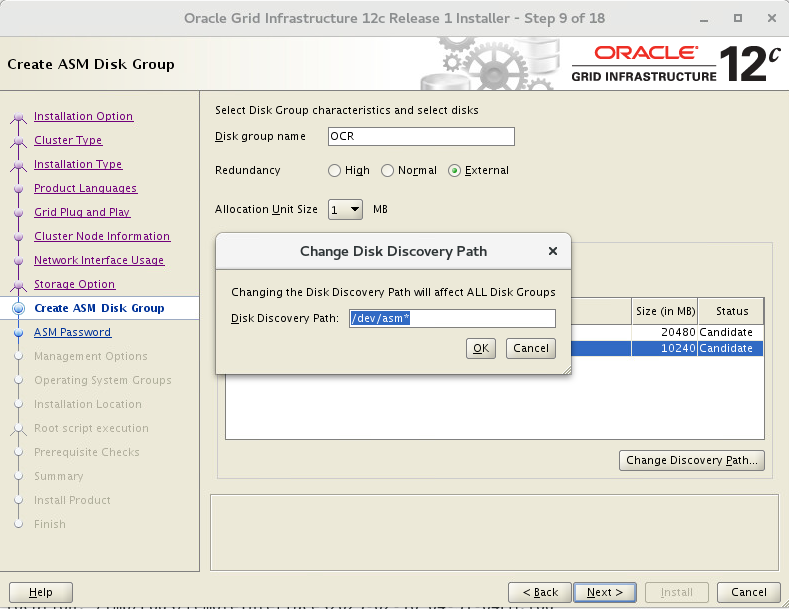
Task: Click the Installation Option step marker icon
Action: click(19, 117)
